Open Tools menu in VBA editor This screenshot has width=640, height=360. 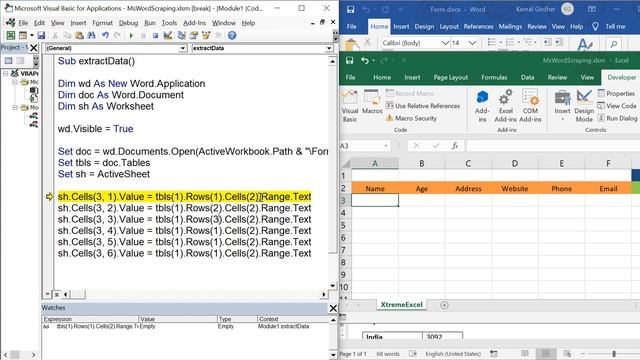tap(169, 23)
